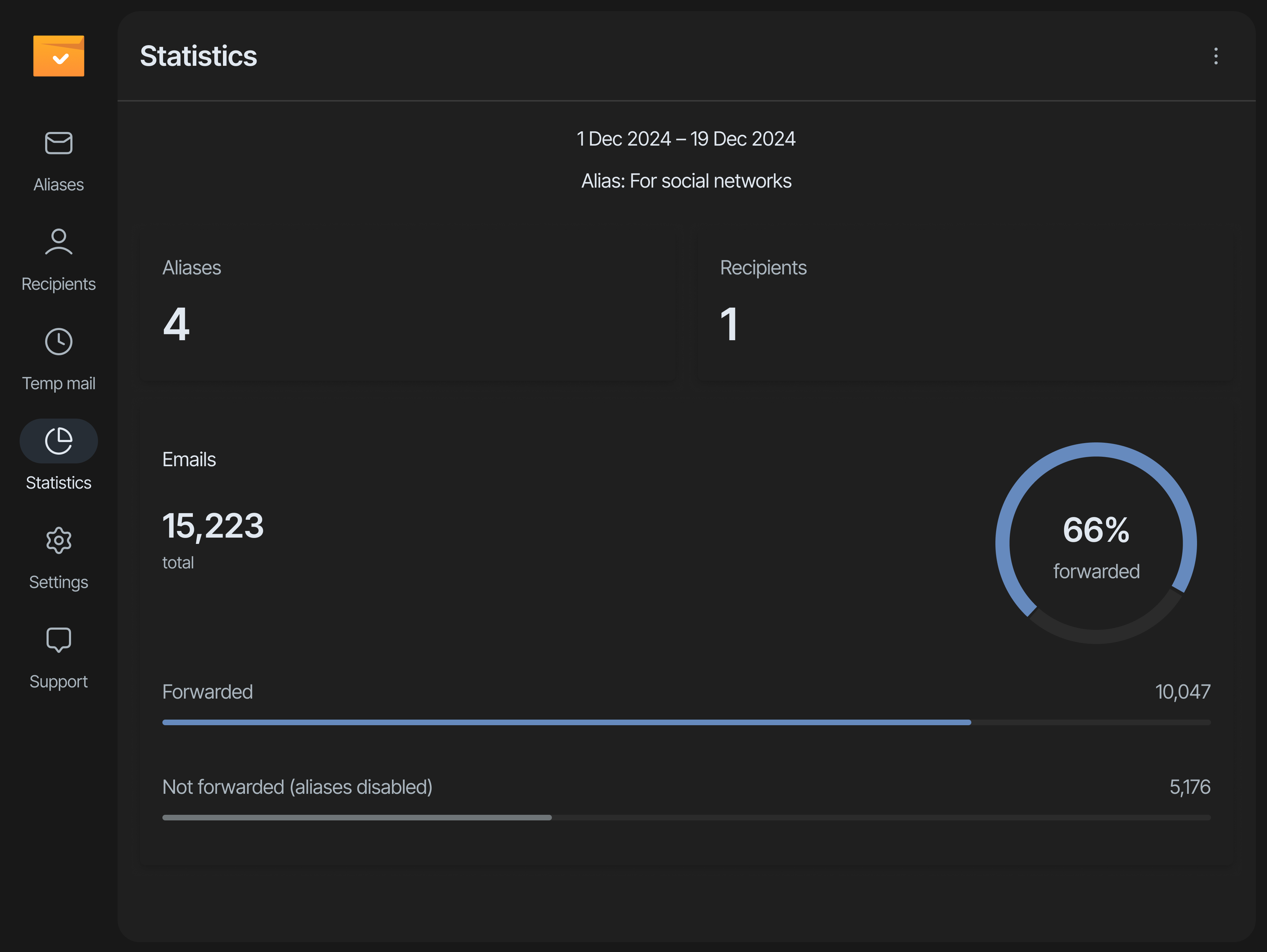
Task: Open the Settings gear icon
Action: point(58,540)
